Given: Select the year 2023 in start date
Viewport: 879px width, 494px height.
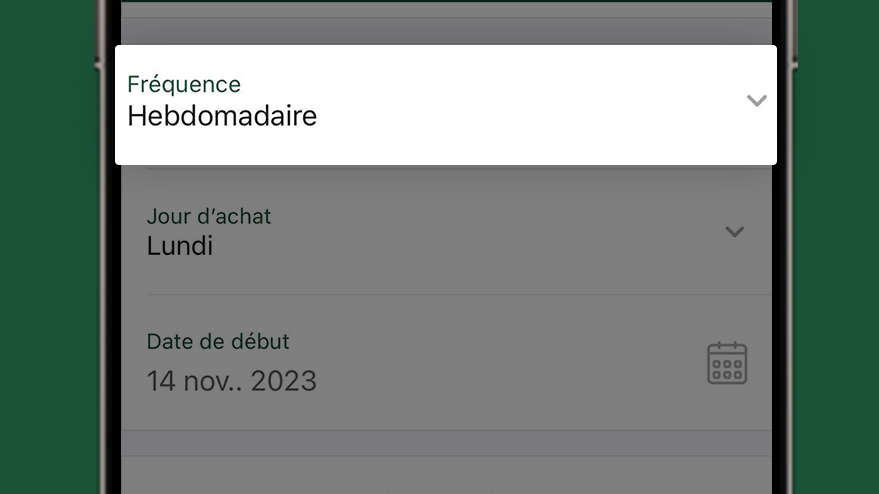Looking at the screenshot, I should [x=283, y=381].
